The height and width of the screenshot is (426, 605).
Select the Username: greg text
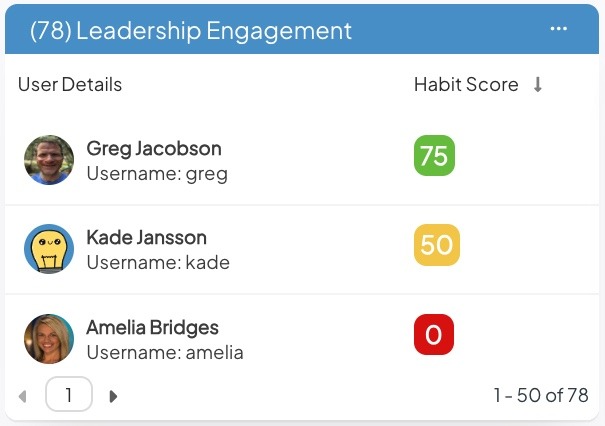pos(157,174)
